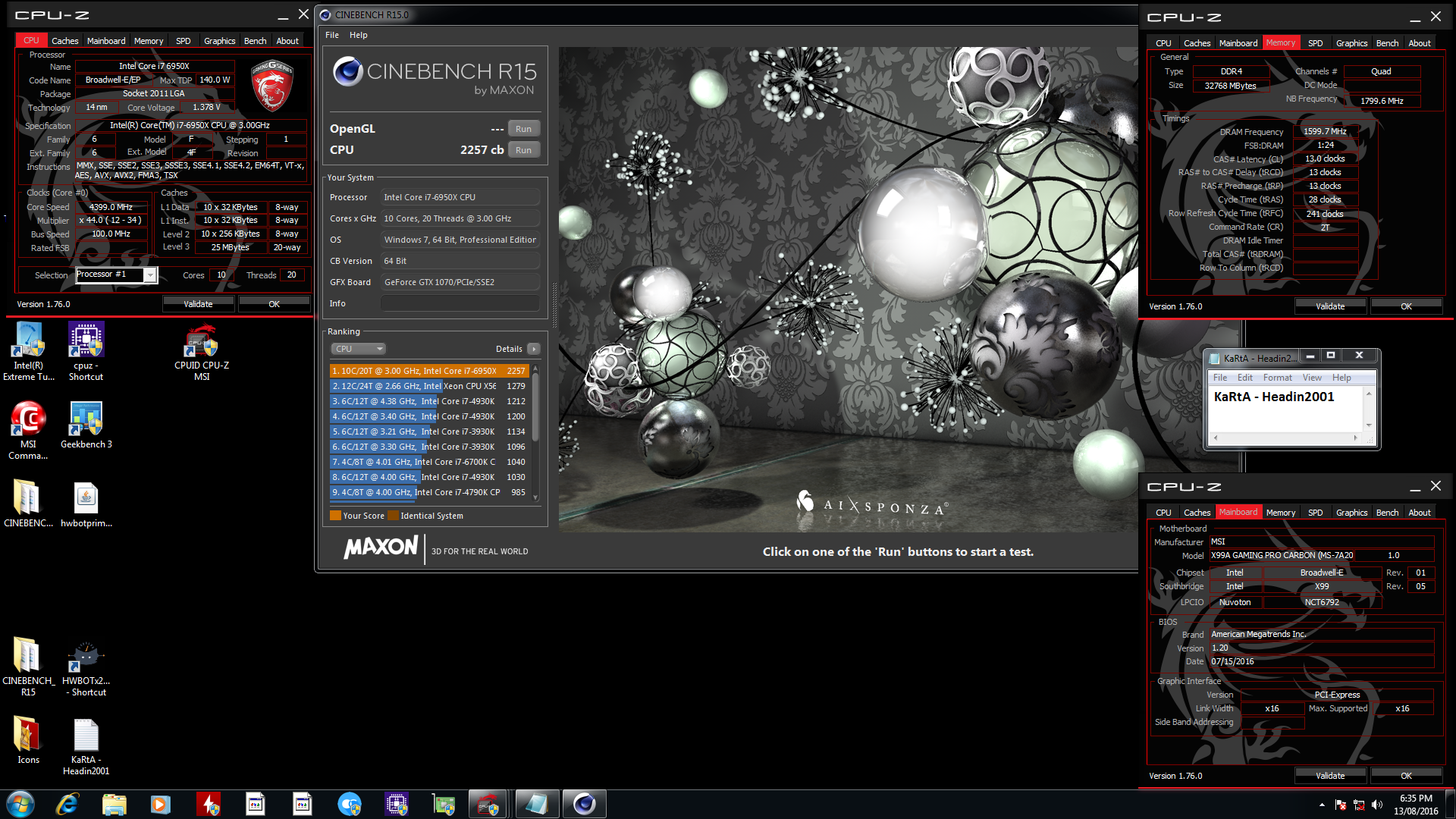
Task: Click the green circuit board taskbar icon
Action: coord(444,804)
